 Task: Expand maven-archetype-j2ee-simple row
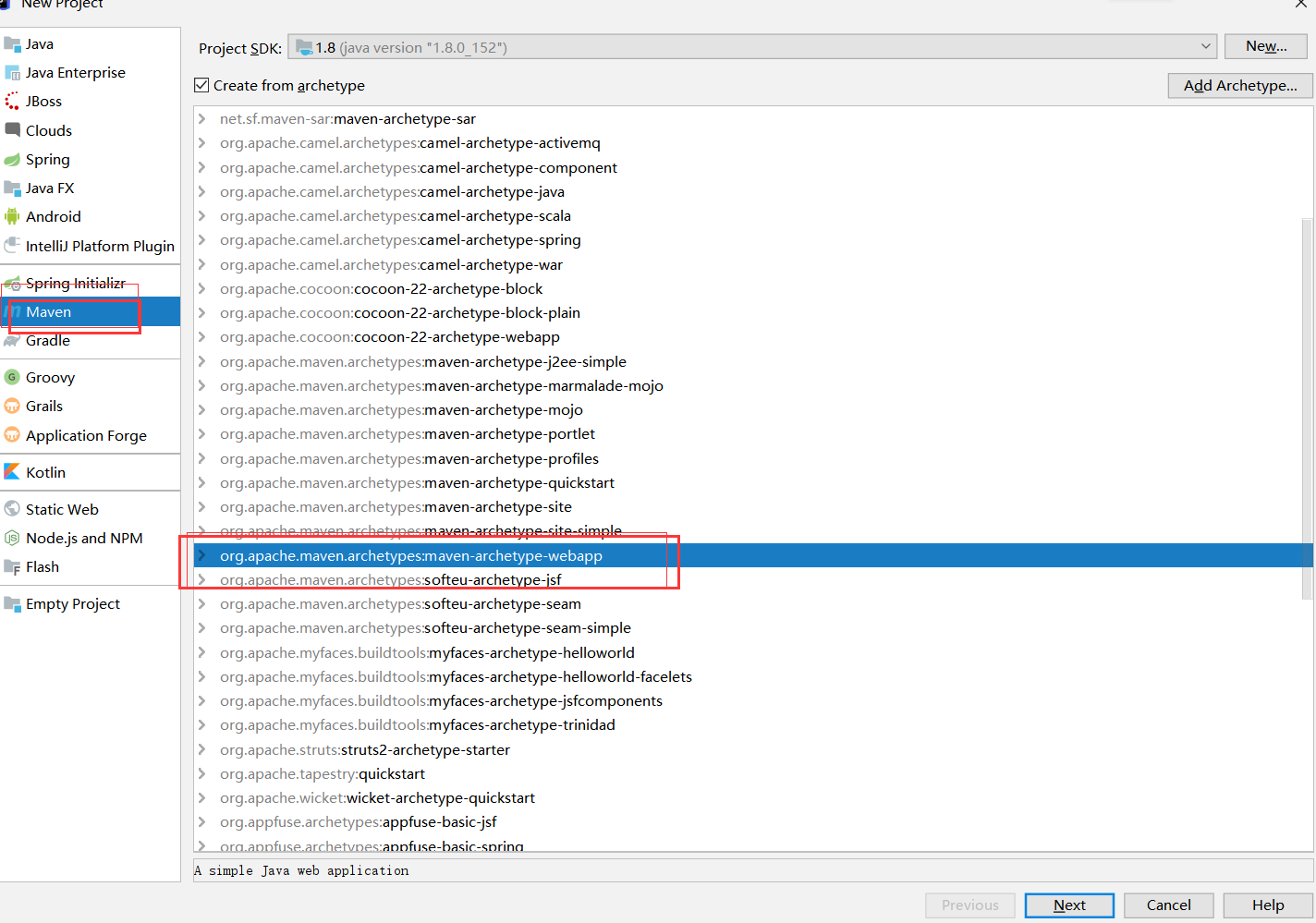[x=201, y=362]
